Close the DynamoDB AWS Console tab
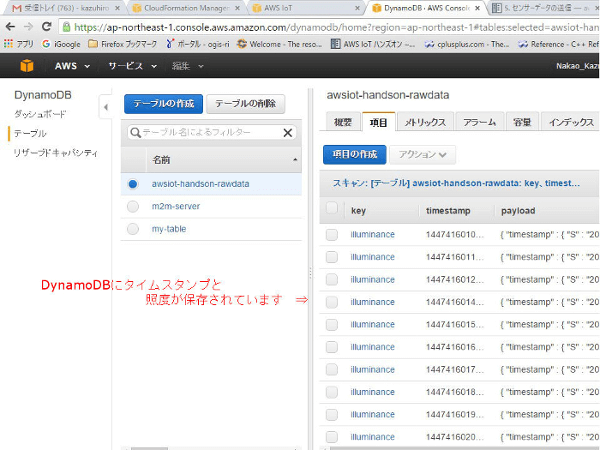Image resolution: width=600 pixels, height=450 pixels. pyautogui.click(x=477, y=8)
